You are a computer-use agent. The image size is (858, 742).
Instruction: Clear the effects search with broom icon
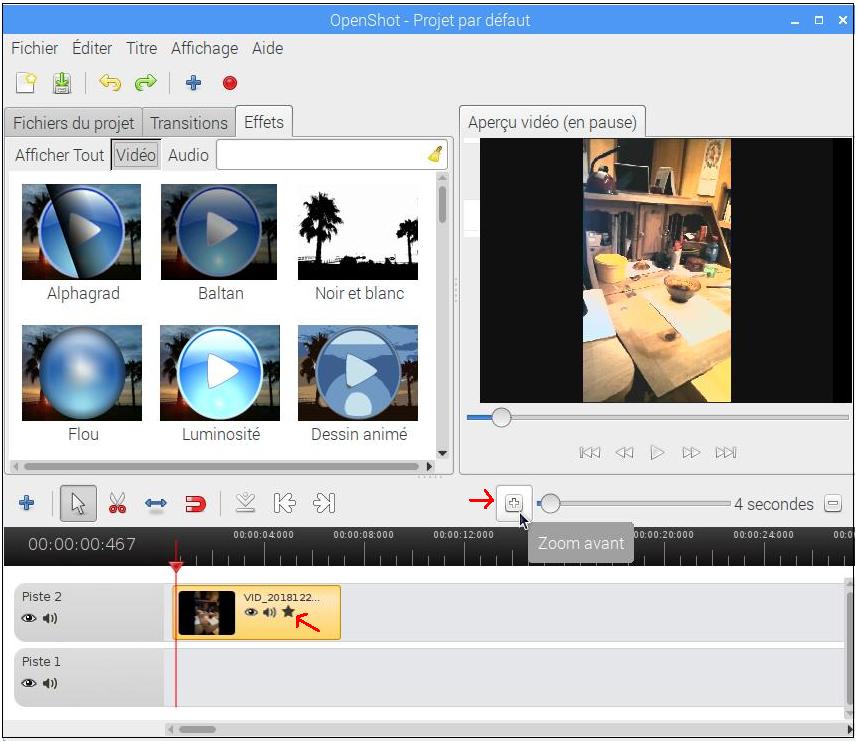[435, 154]
